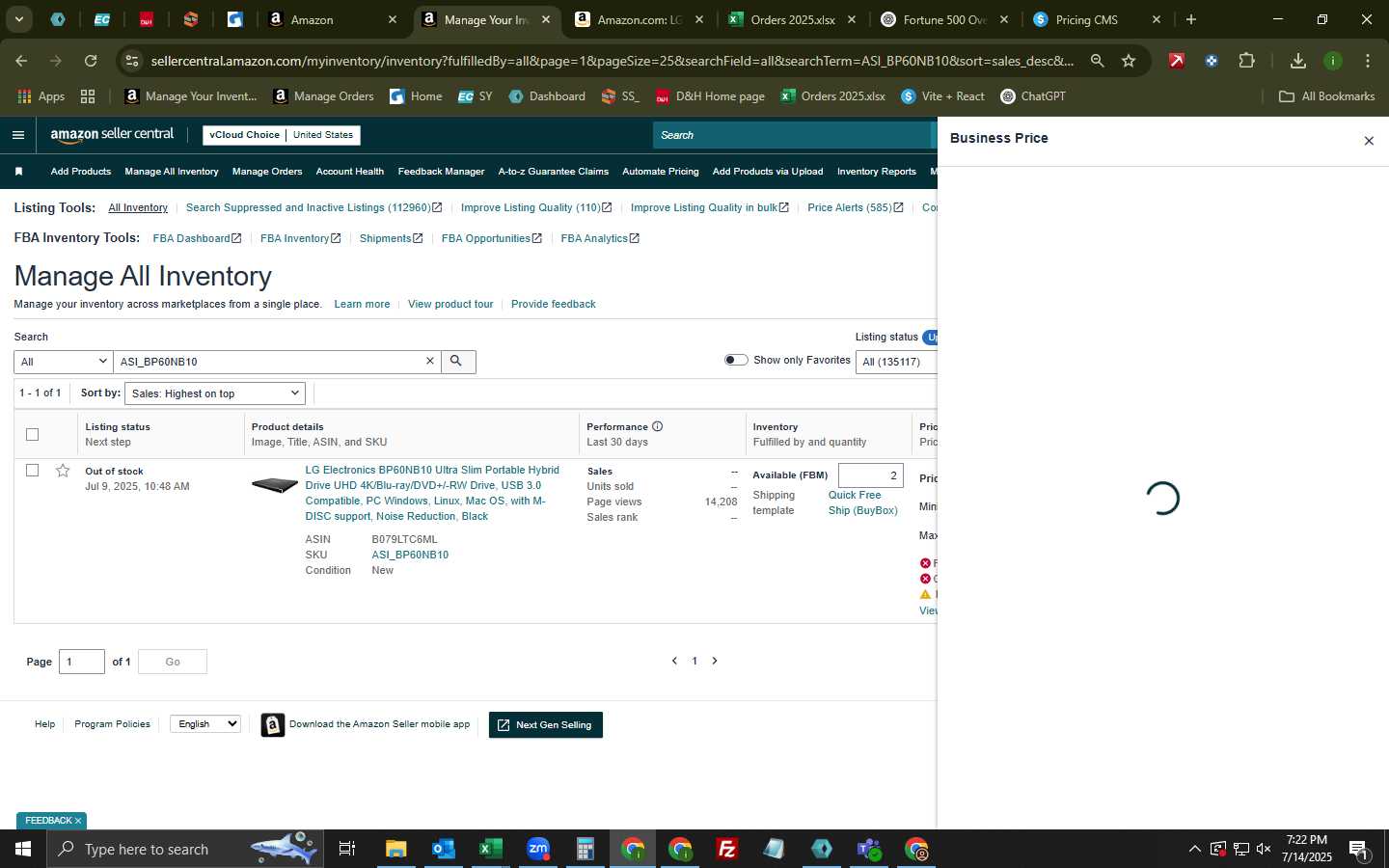The height and width of the screenshot is (868, 1389).
Task: Open Manage Orders menu item
Action: (x=267, y=172)
